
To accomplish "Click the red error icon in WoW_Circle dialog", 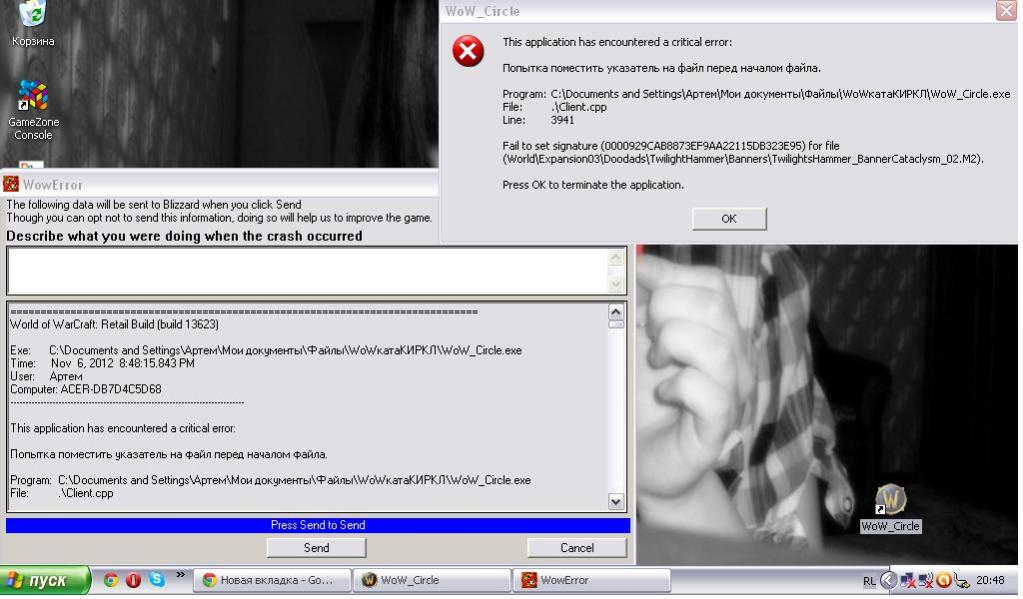I will tap(468, 51).
